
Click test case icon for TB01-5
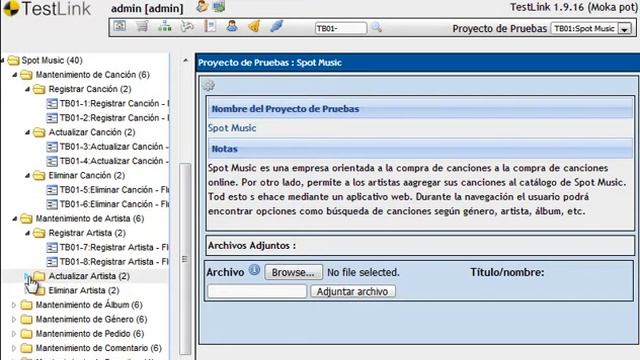tap(52, 190)
